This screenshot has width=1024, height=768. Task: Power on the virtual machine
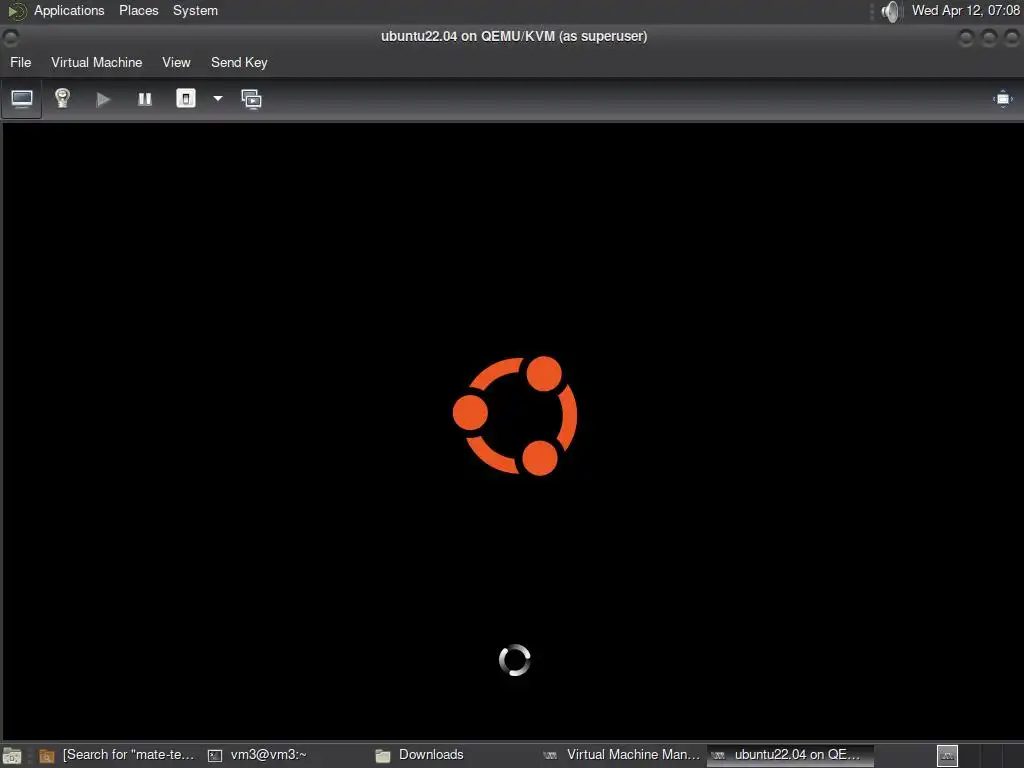click(103, 99)
